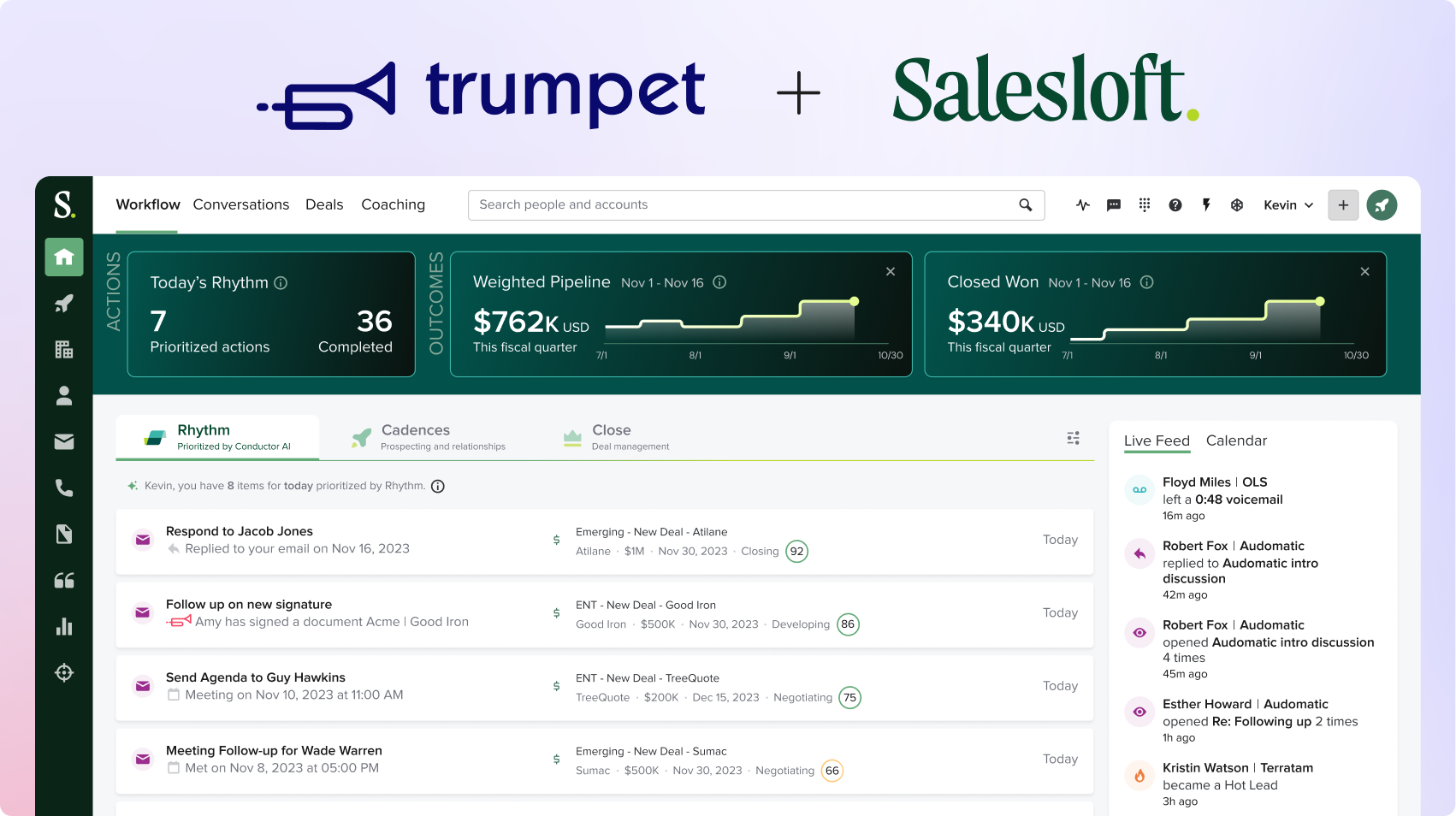Click the help question mark icon
Screen dimensions: 1456x816
tap(1175, 204)
